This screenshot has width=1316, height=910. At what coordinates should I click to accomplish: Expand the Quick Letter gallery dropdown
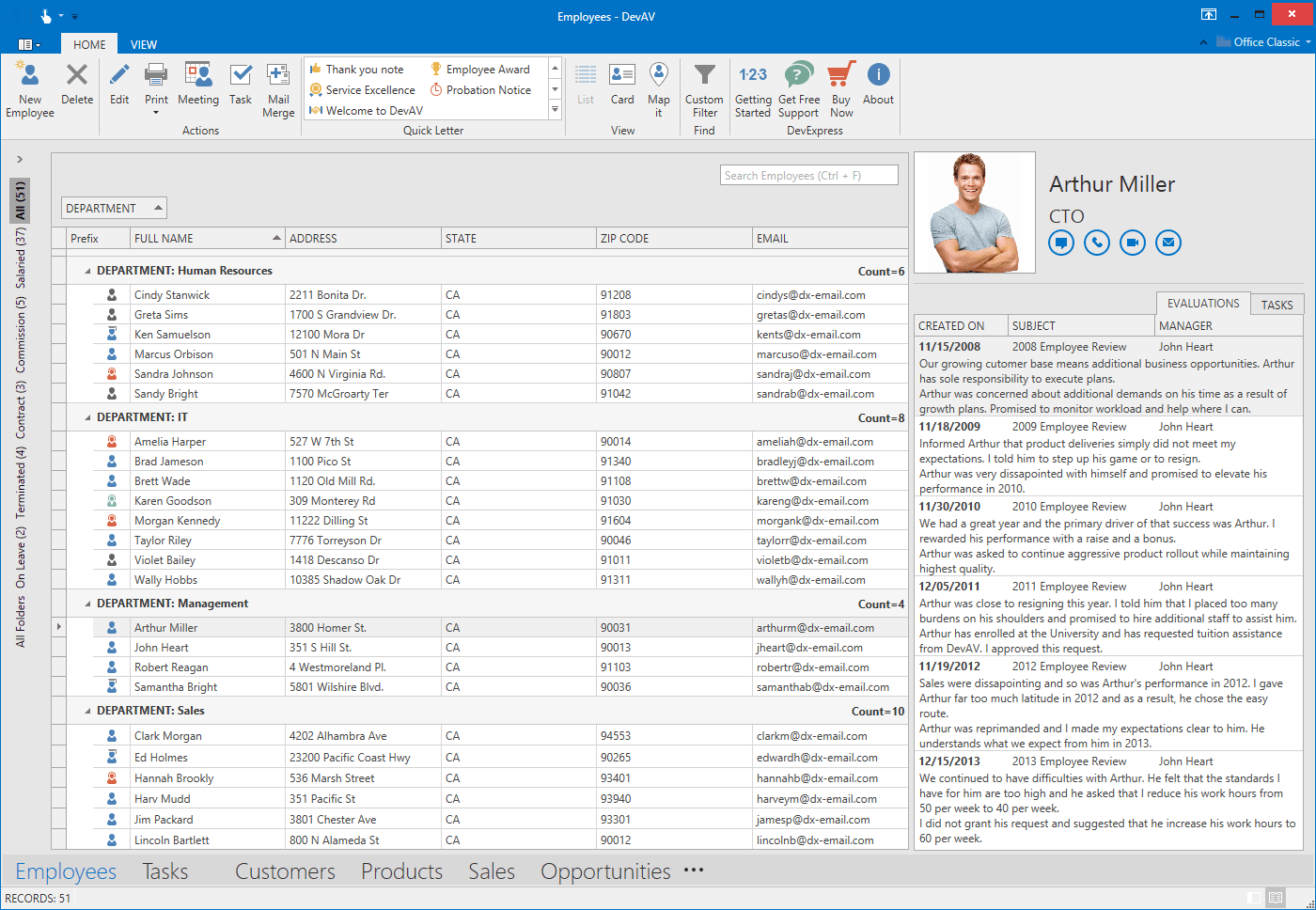pyautogui.click(x=555, y=110)
